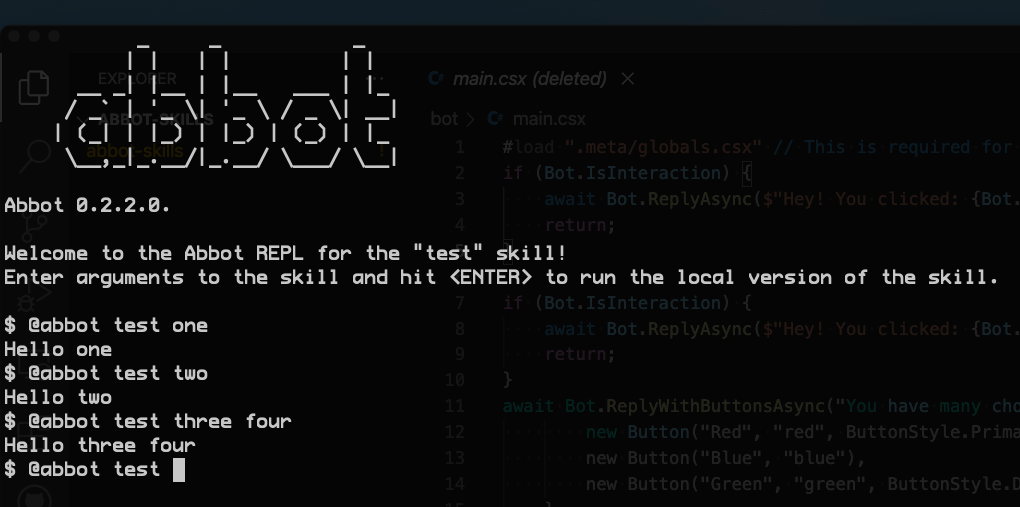Screen dimensions: 1020x507
Task: Click 'await Bot.ReplyAsync' on editor line 8
Action: (x=652, y=329)
